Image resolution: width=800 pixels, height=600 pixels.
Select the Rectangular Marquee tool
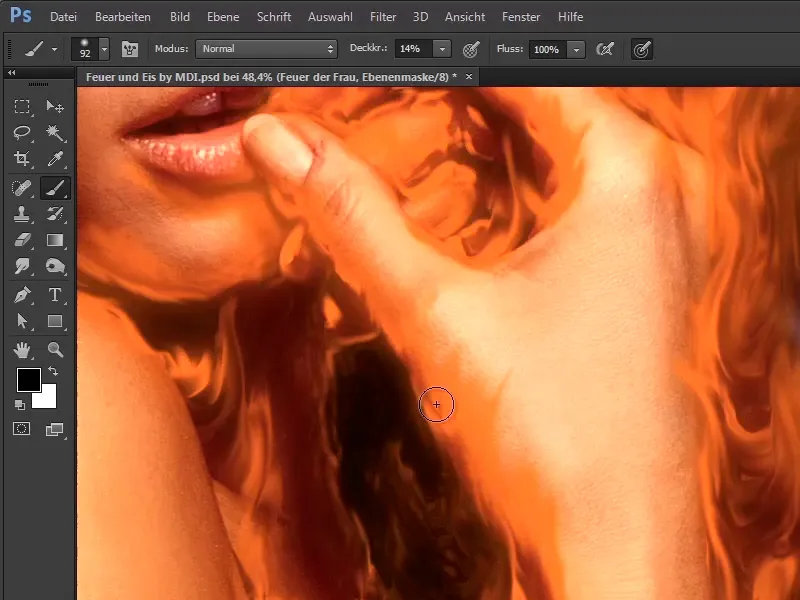click(x=21, y=107)
